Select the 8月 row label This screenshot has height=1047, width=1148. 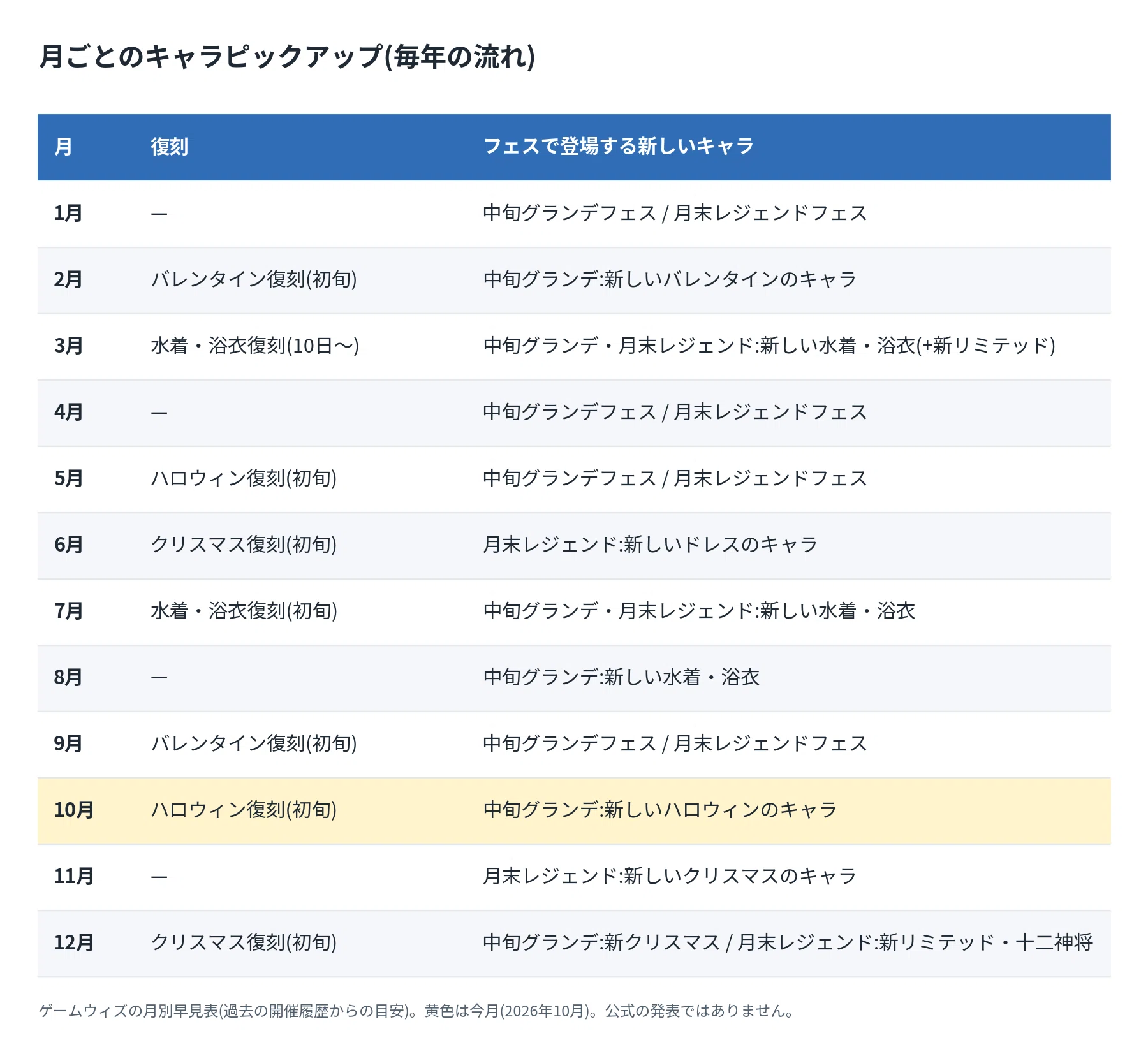[68, 677]
